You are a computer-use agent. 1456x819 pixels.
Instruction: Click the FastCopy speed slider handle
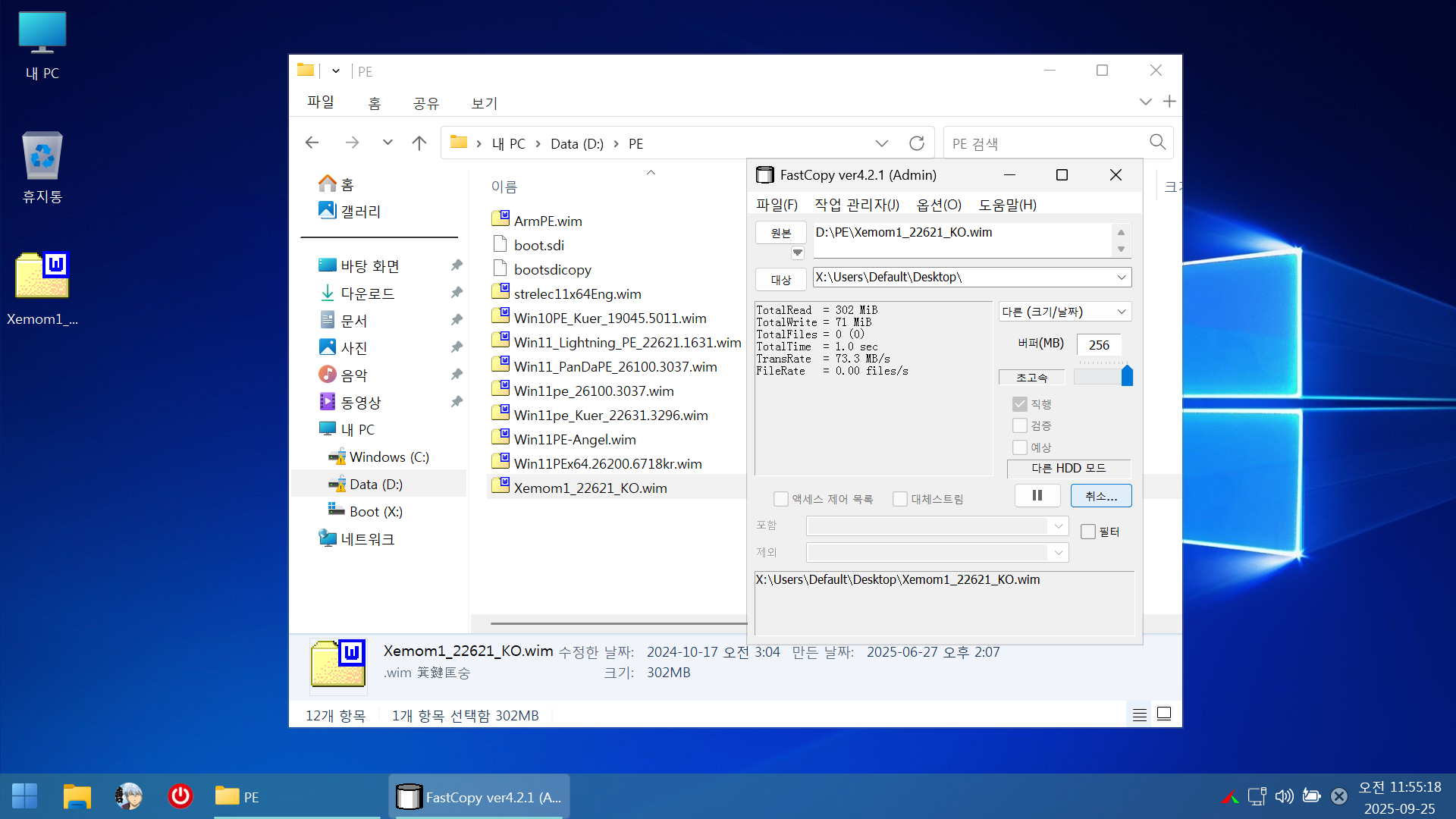click(1127, 375)
